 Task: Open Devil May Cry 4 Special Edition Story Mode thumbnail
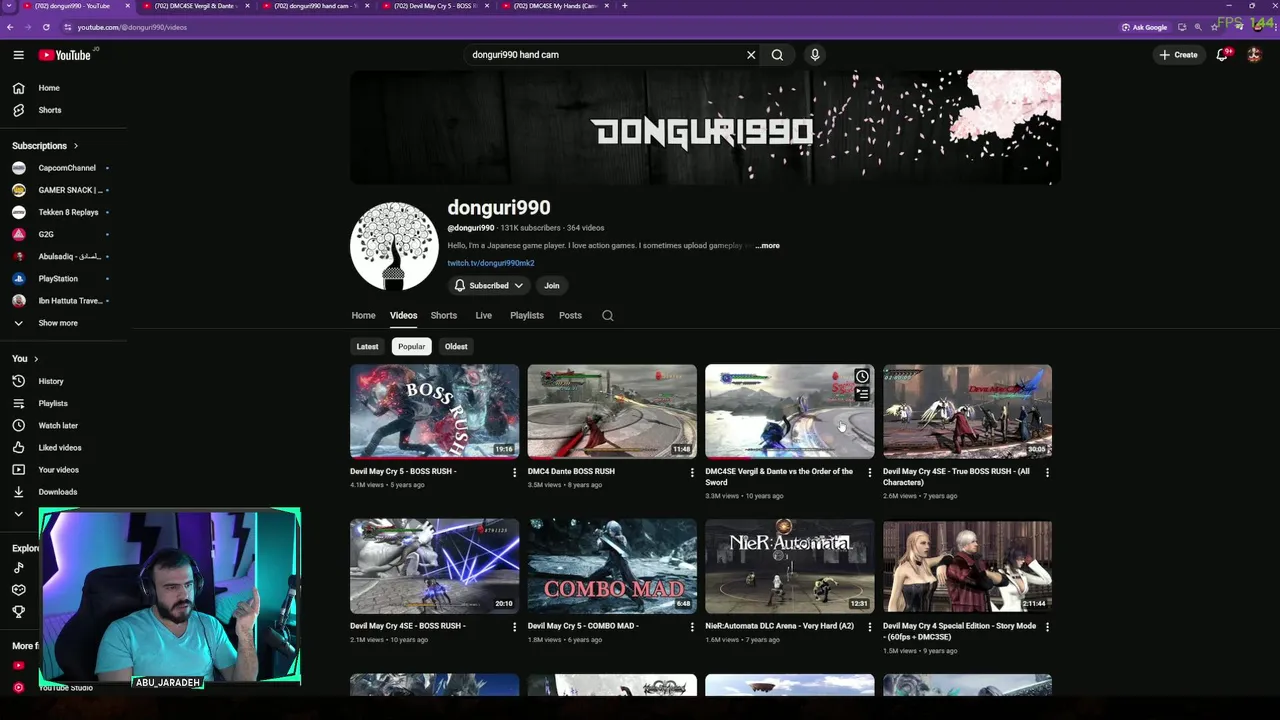point(967,566)
